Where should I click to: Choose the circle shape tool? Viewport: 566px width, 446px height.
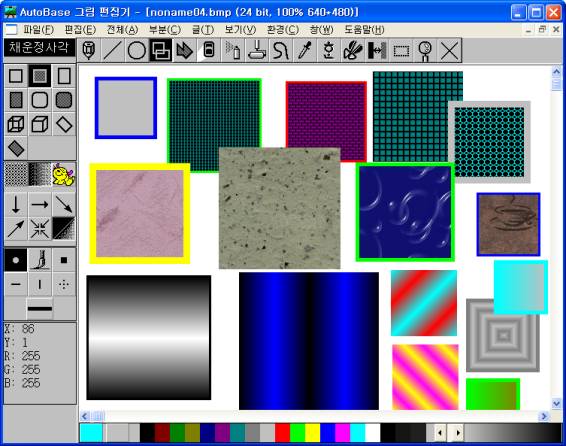137,50
